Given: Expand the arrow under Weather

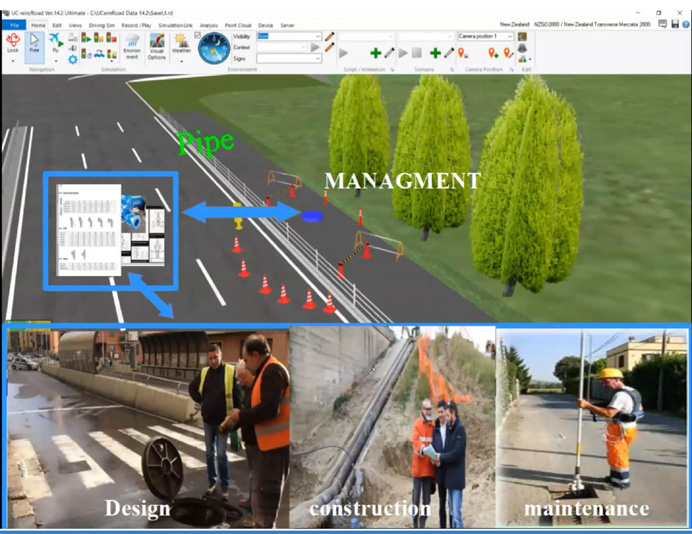Looking at the screenshot, I should (181, 61).
